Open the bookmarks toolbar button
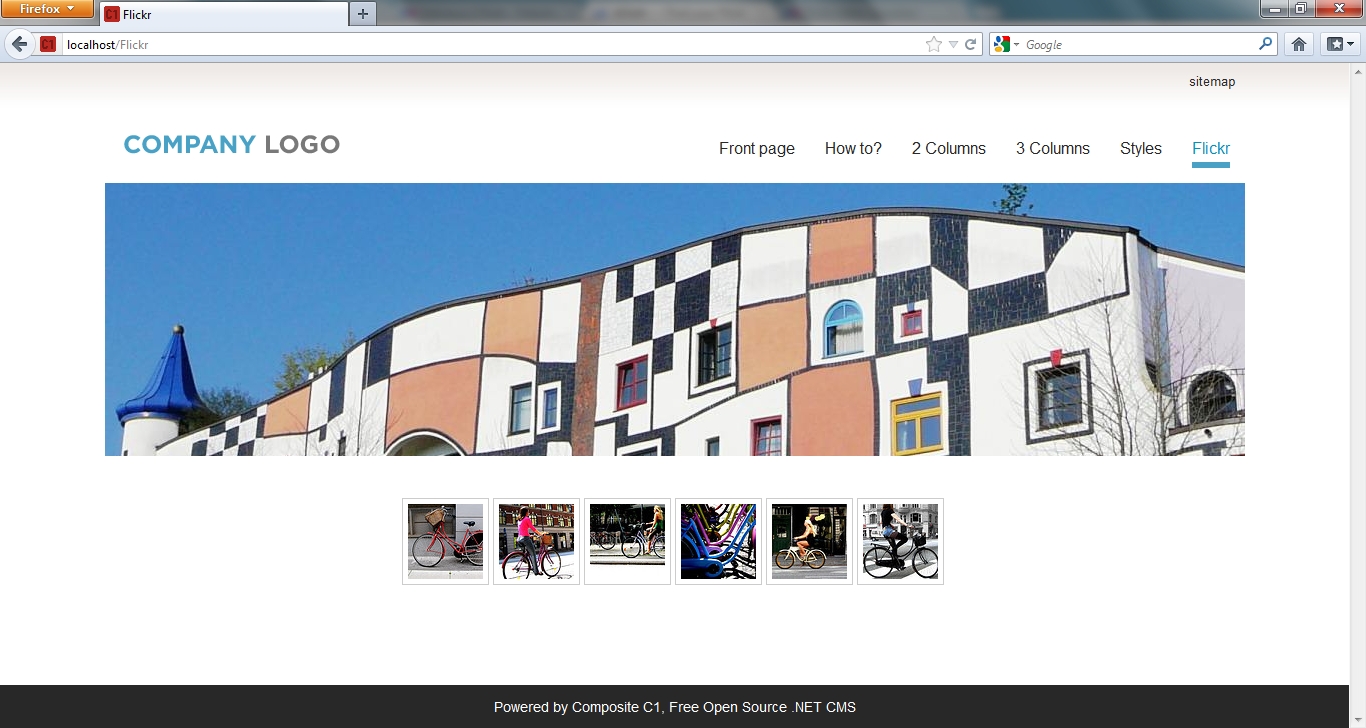The image size is (1366, 728). [1339, 44]
